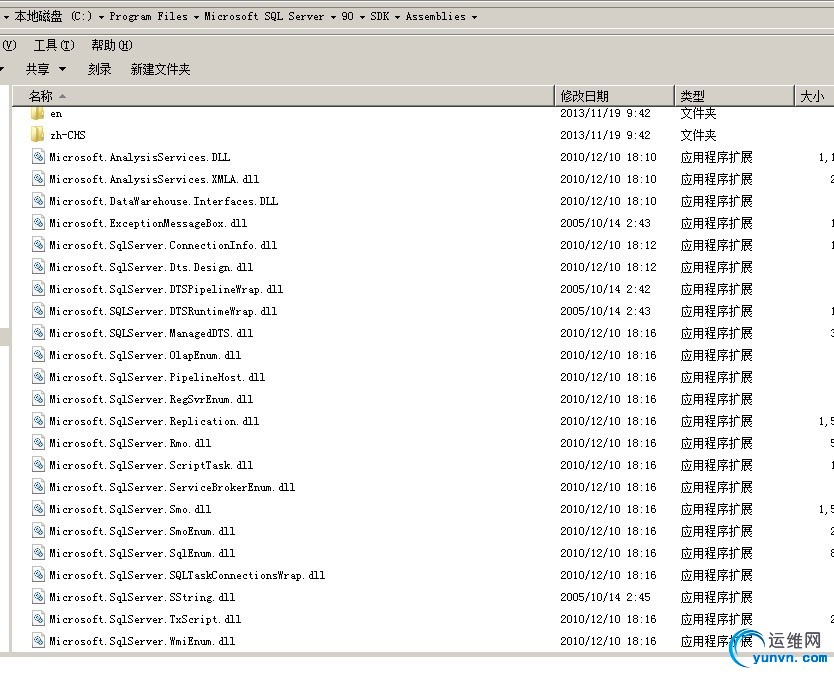The image size is (834, 675).
Task: Select Microsoft.SQLServer.DTSRuntimeWrap.dll file icon
Action: click(x=38, y=311)
